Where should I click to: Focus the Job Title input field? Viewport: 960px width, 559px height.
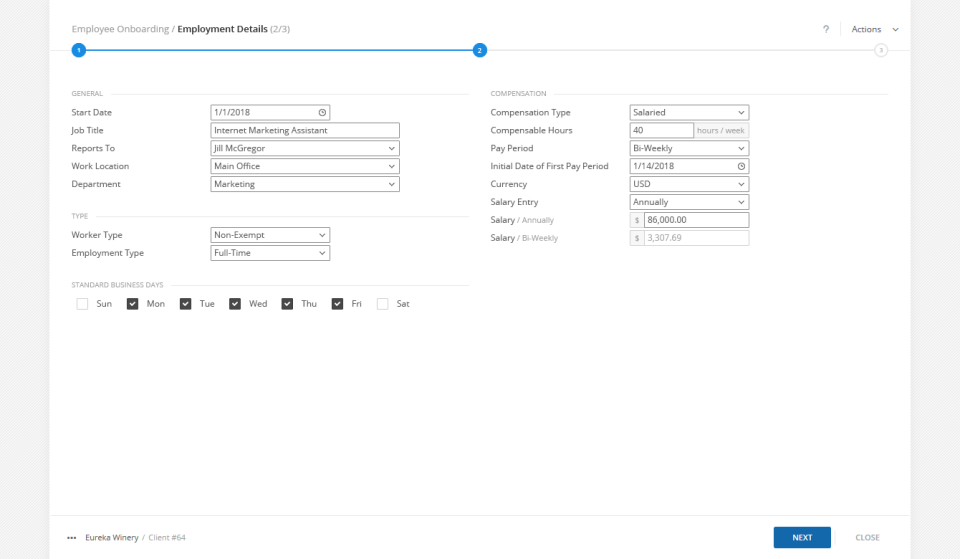(305, 130)
